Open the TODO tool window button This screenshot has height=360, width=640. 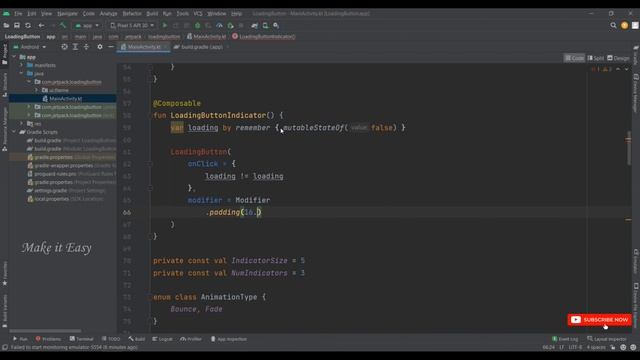tap(111, 339)
